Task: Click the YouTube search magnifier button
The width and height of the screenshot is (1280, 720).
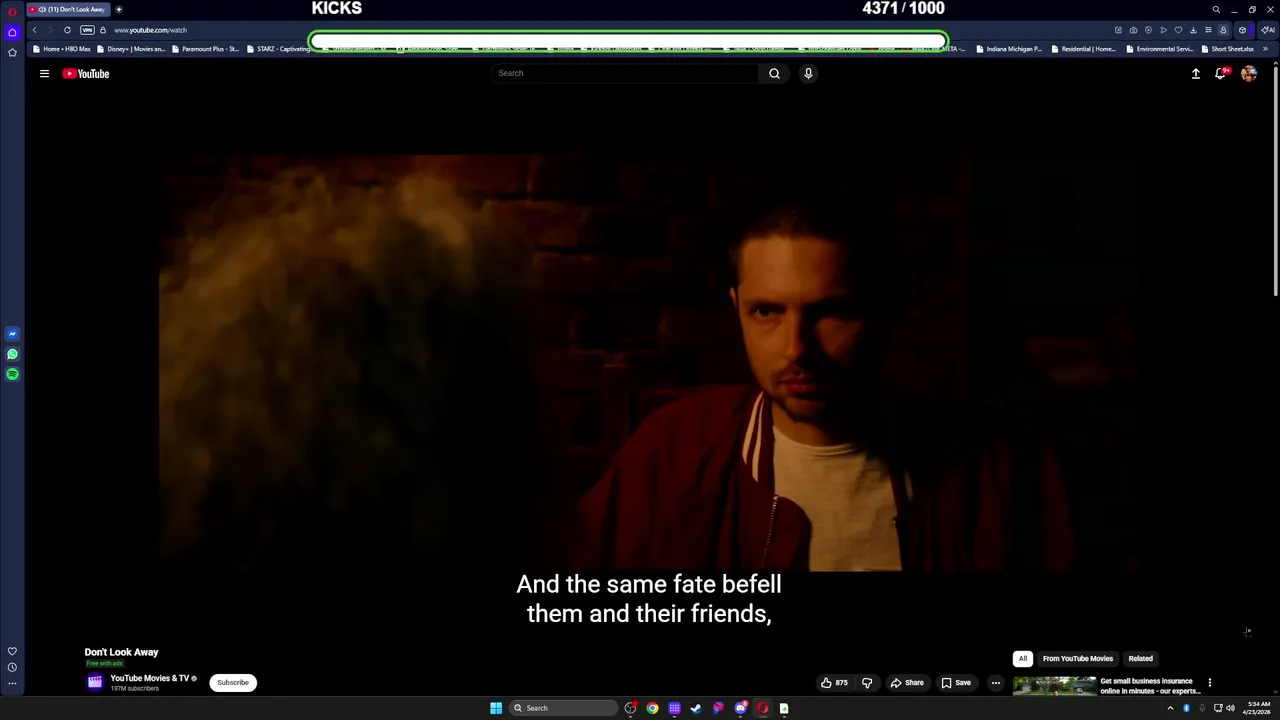Action: point(774,73)
